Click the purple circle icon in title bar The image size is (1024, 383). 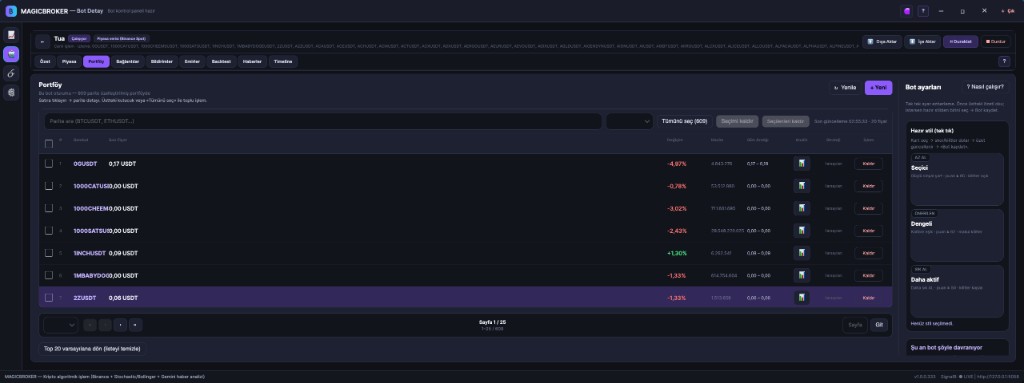906,11
